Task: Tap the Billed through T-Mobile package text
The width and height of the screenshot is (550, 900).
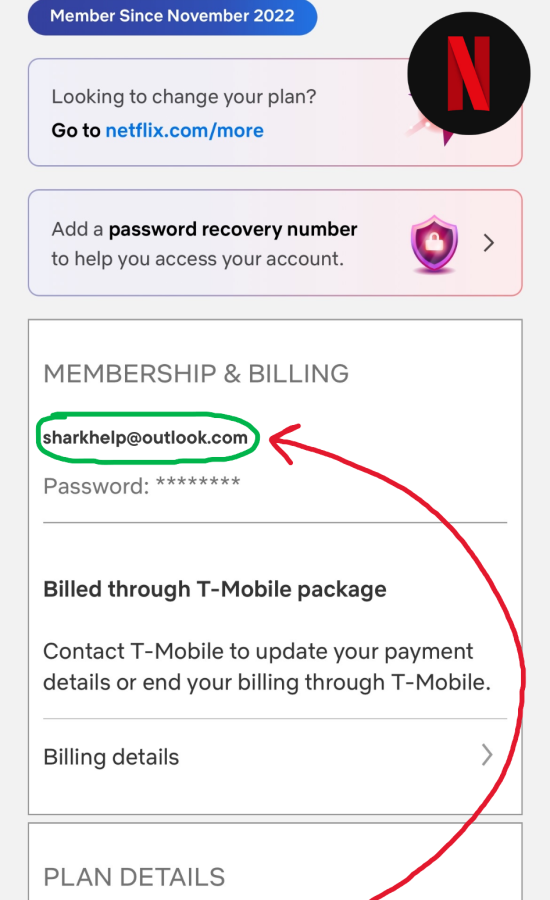Action: tap(215, 589)
